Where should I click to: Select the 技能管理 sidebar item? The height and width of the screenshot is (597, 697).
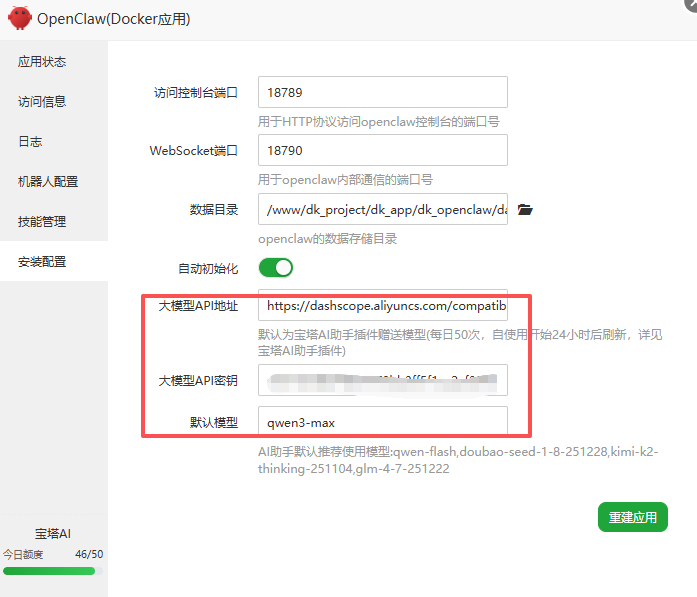[42, 222]
